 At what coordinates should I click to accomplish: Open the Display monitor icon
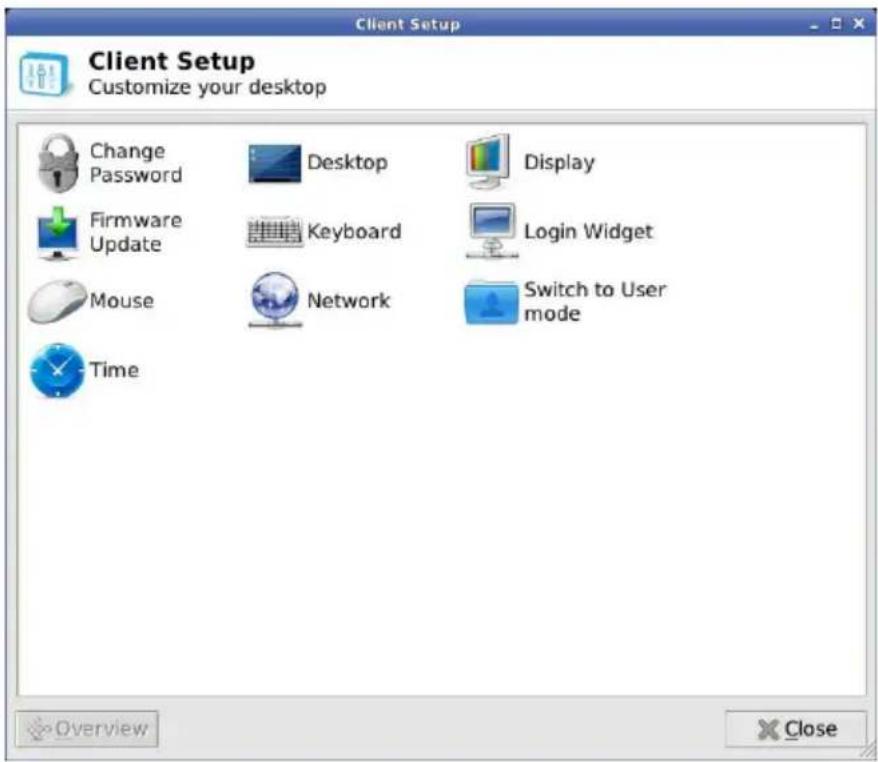click(488, 162)
